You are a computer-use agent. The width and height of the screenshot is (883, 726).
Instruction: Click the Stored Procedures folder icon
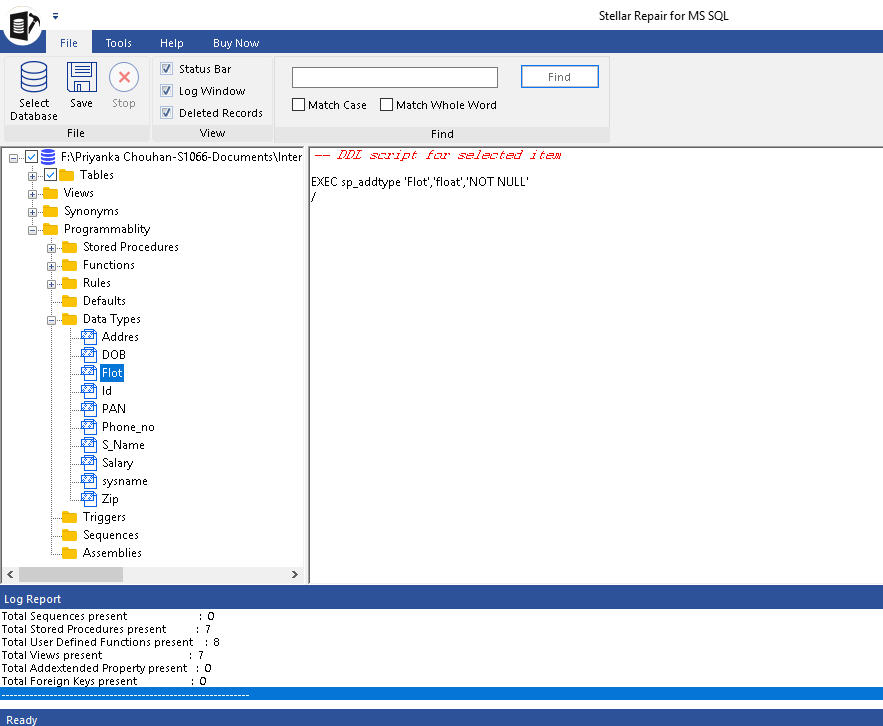click(x=69, y=247)
